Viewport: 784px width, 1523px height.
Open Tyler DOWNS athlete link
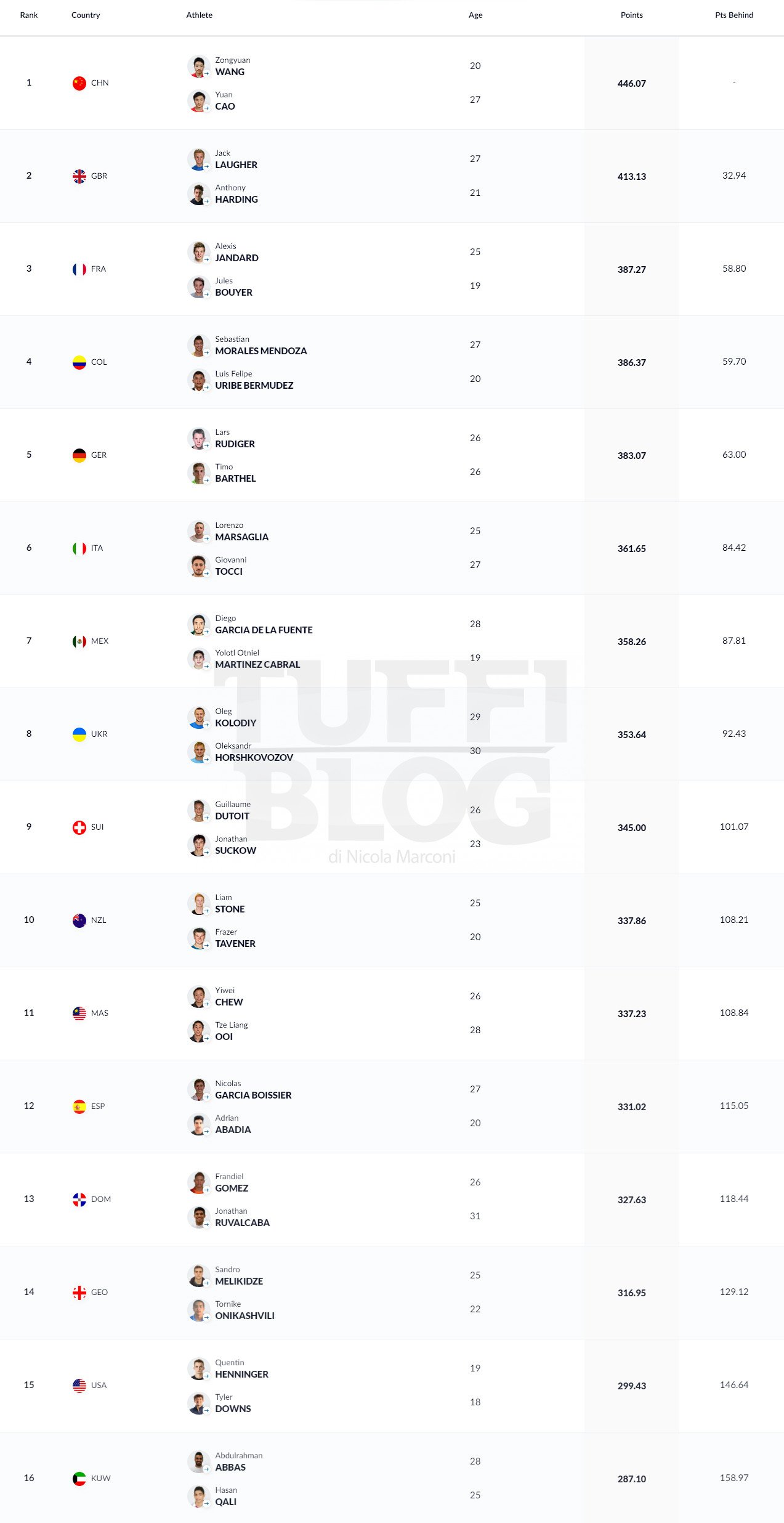coord(233,1403)
